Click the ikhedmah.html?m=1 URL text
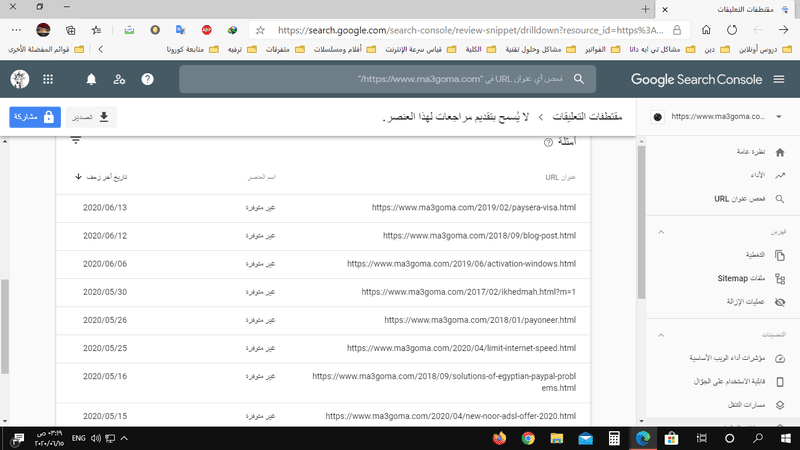The width and height of the screenshot is (800, 450). click(x=468, y=292)
